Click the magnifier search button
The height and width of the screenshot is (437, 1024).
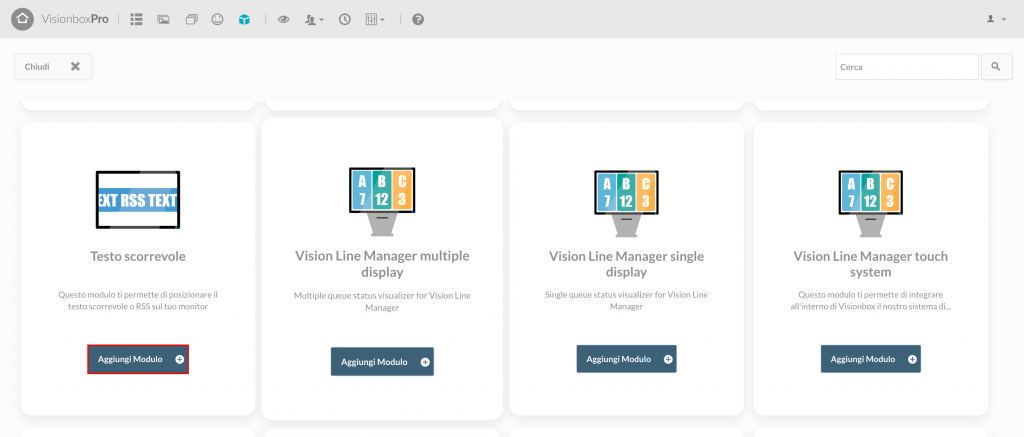pyautogui.click(x=997, y=67)
